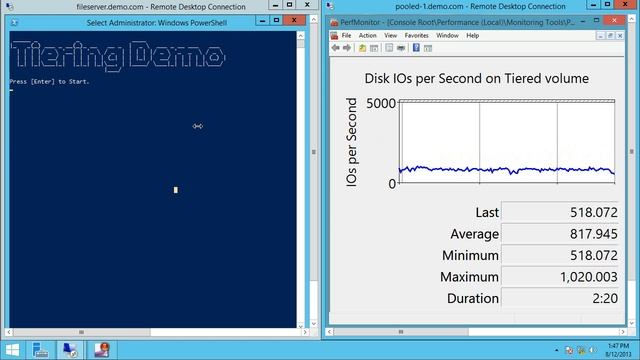Click PowerShell vertical scrollbar down arrow
640x360 pixels.
301,326
